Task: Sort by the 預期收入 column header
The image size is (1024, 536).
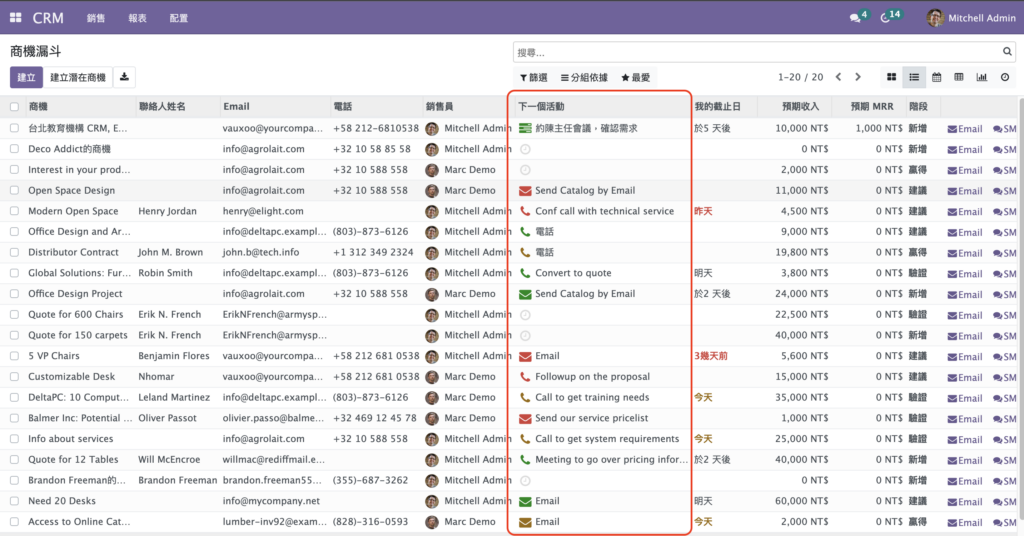Action: [x=800, y=106]
